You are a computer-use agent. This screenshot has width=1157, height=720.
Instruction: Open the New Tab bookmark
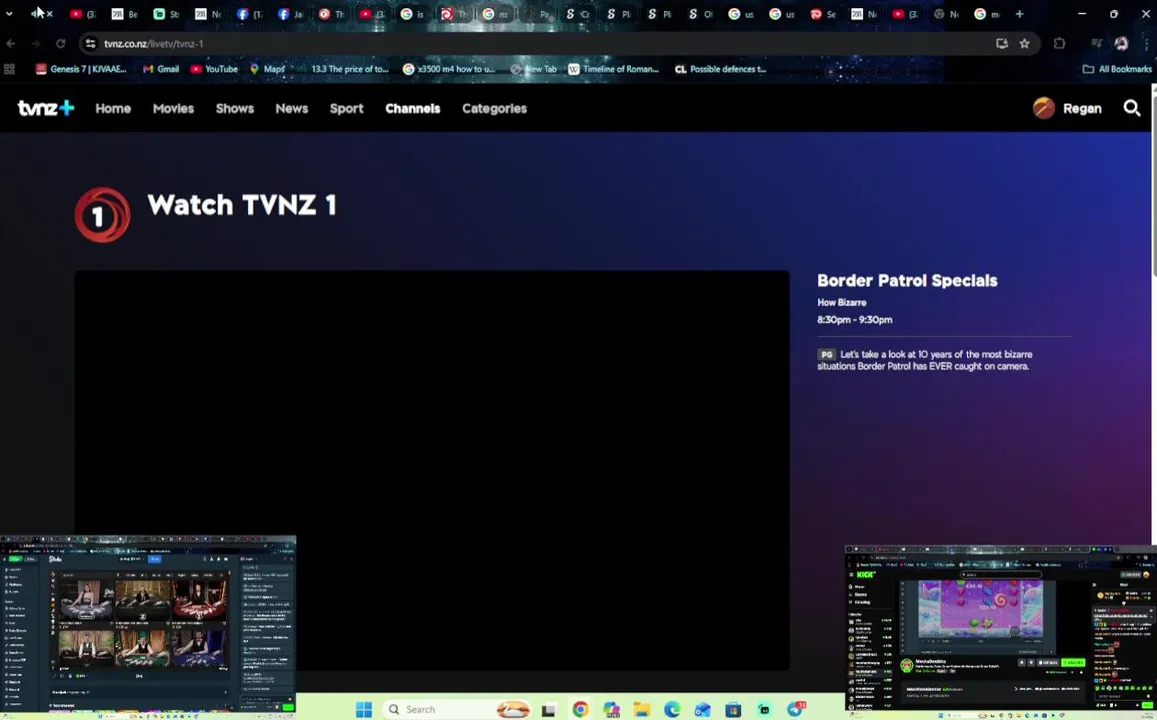click(x=533, y=69)
